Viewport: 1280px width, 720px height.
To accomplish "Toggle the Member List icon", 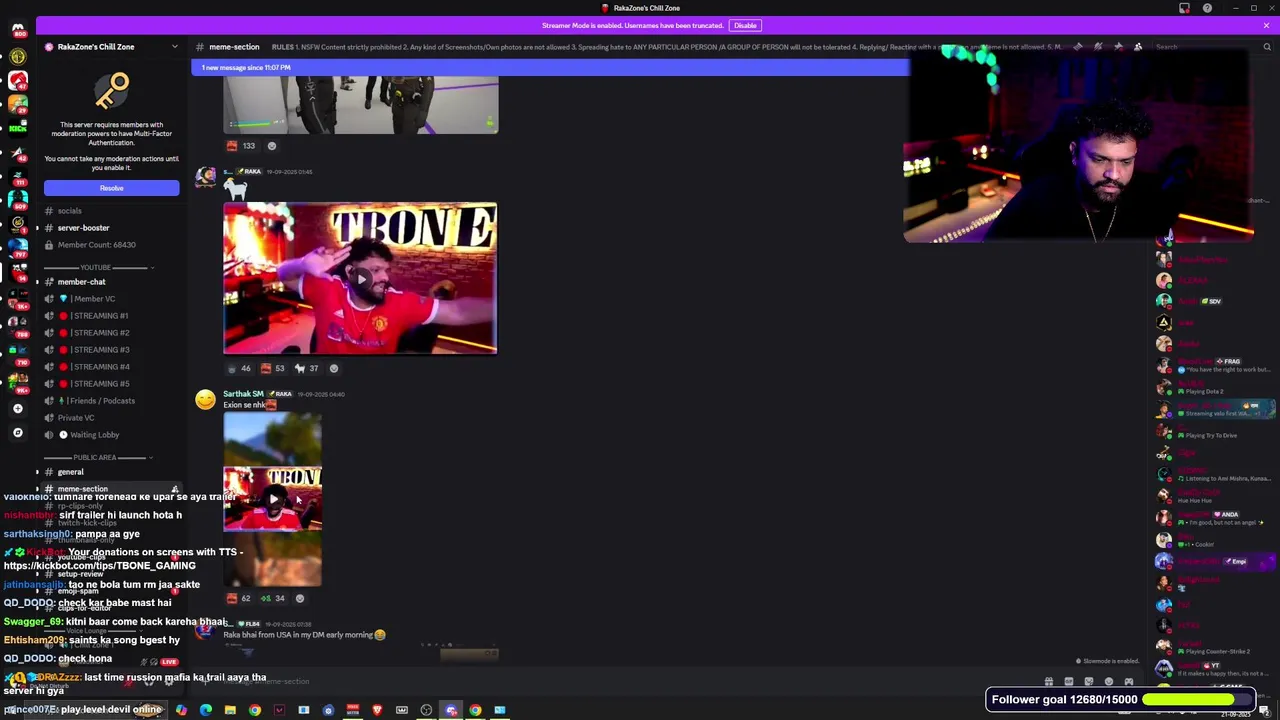I will (1138, 47).
